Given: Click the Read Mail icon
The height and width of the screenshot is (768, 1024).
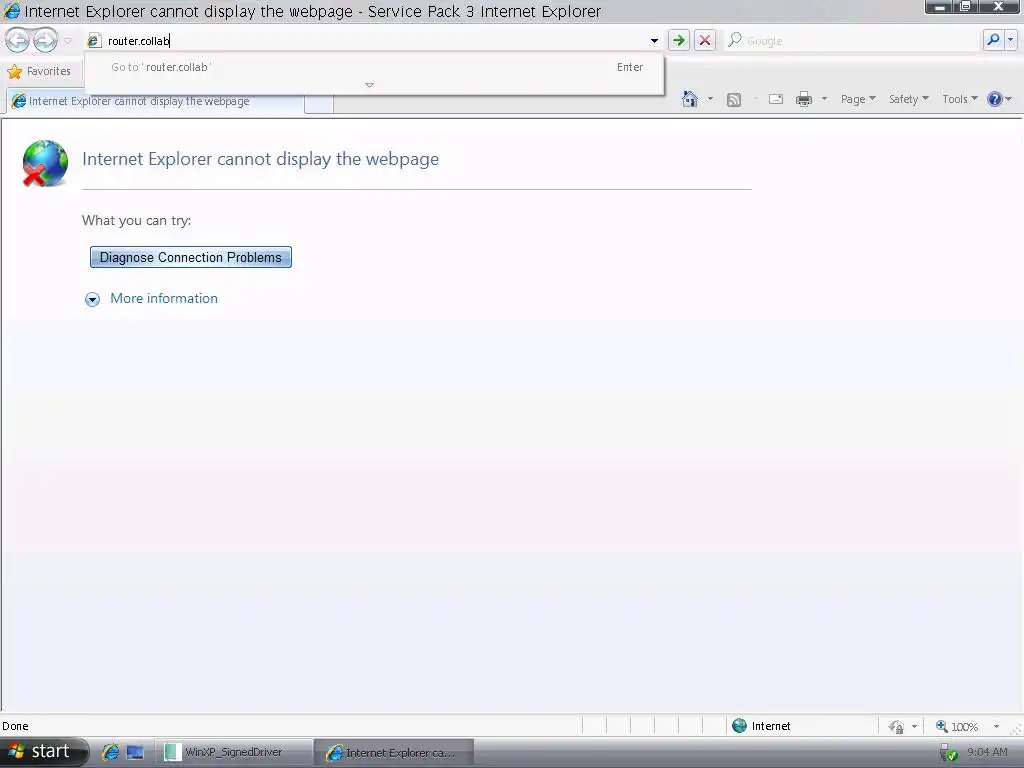Looking at the screenshot, I should tap(776, 99).
